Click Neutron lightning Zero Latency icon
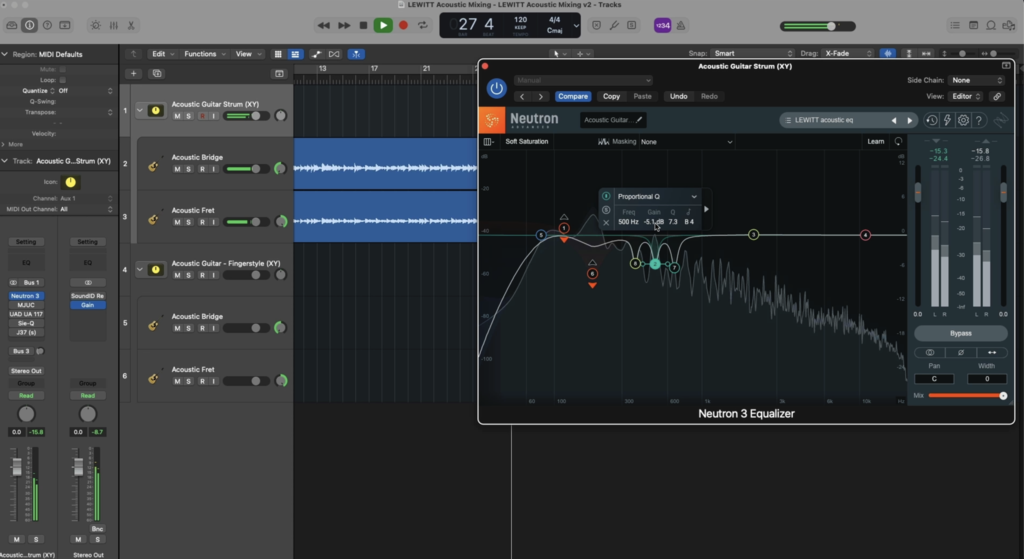 (x=947, y=120)
